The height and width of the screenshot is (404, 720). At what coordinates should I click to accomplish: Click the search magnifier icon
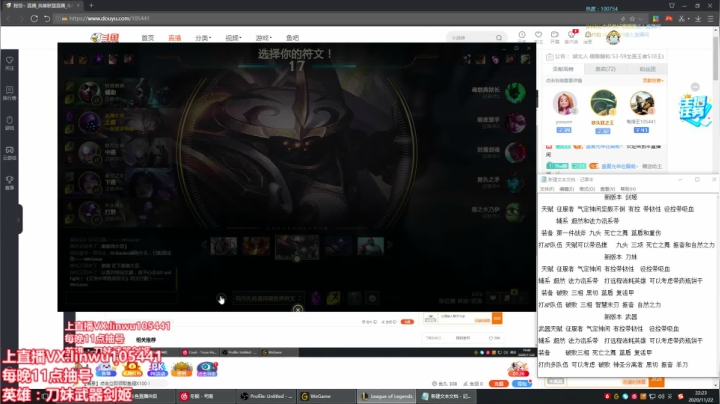499,38
